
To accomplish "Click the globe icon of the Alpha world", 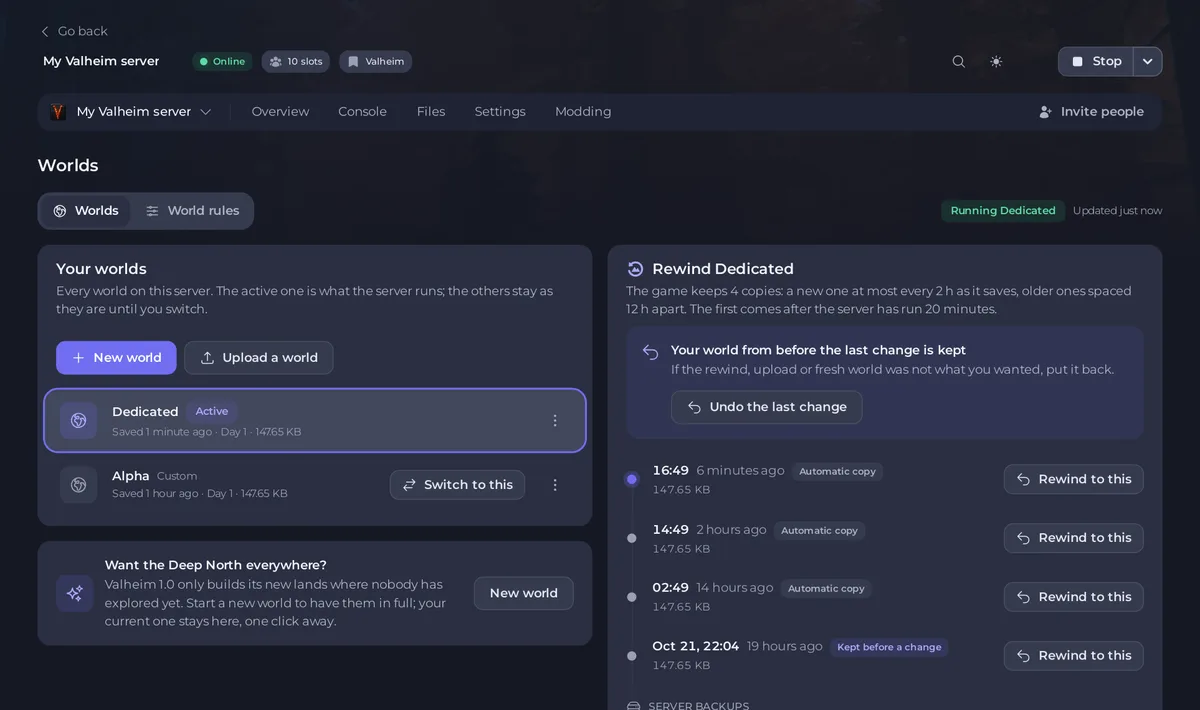I will pos(78,485).
